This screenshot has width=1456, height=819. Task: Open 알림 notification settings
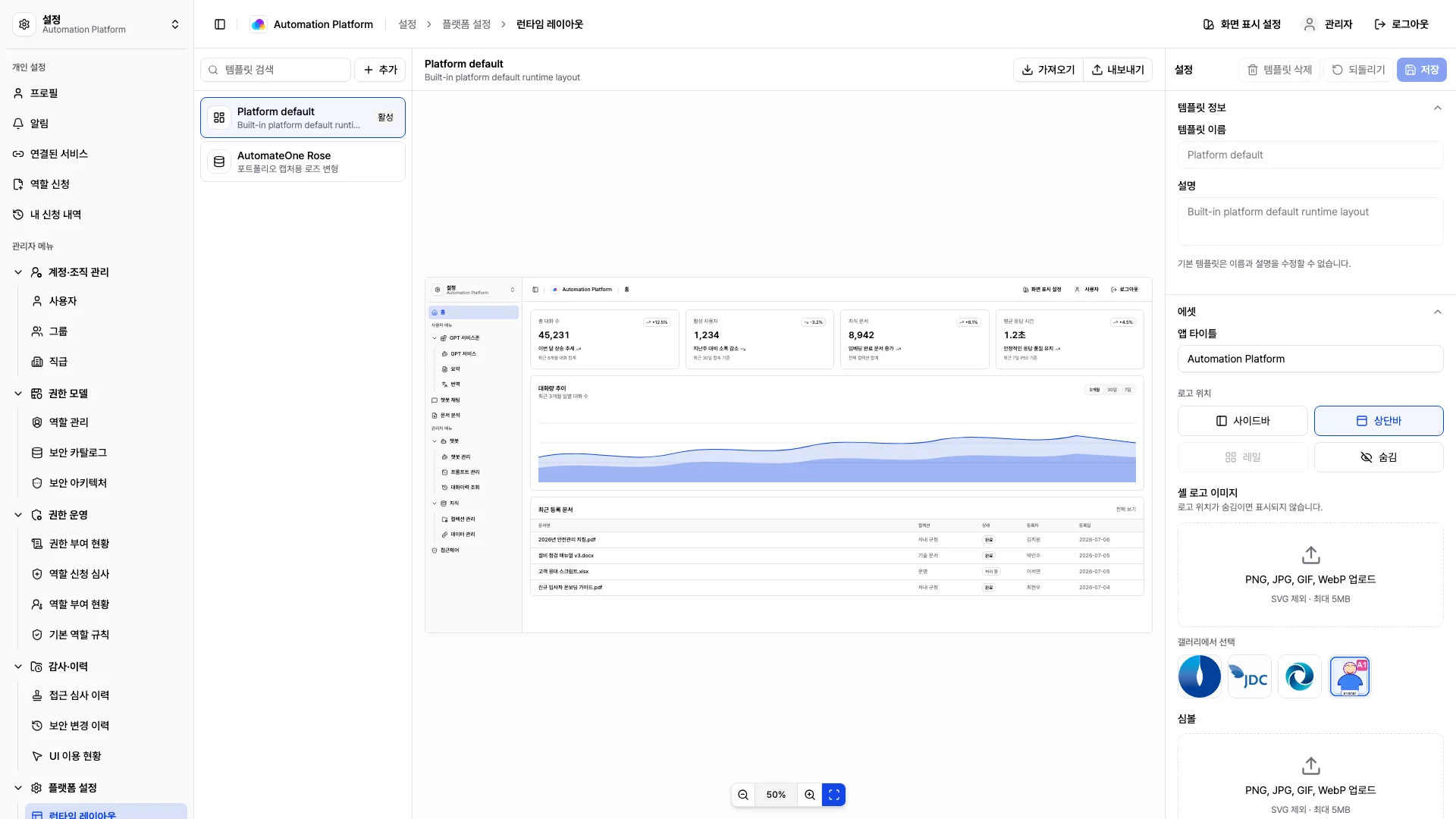pos(96,124)
